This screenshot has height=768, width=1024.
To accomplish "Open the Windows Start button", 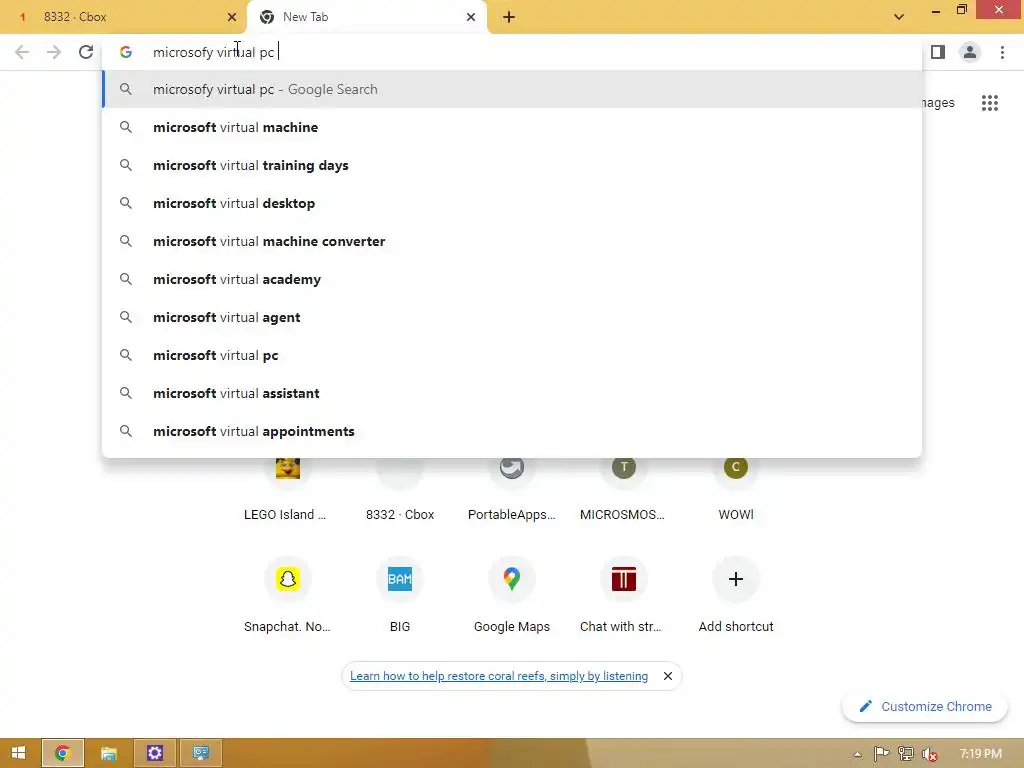I will tap(18, 753).
